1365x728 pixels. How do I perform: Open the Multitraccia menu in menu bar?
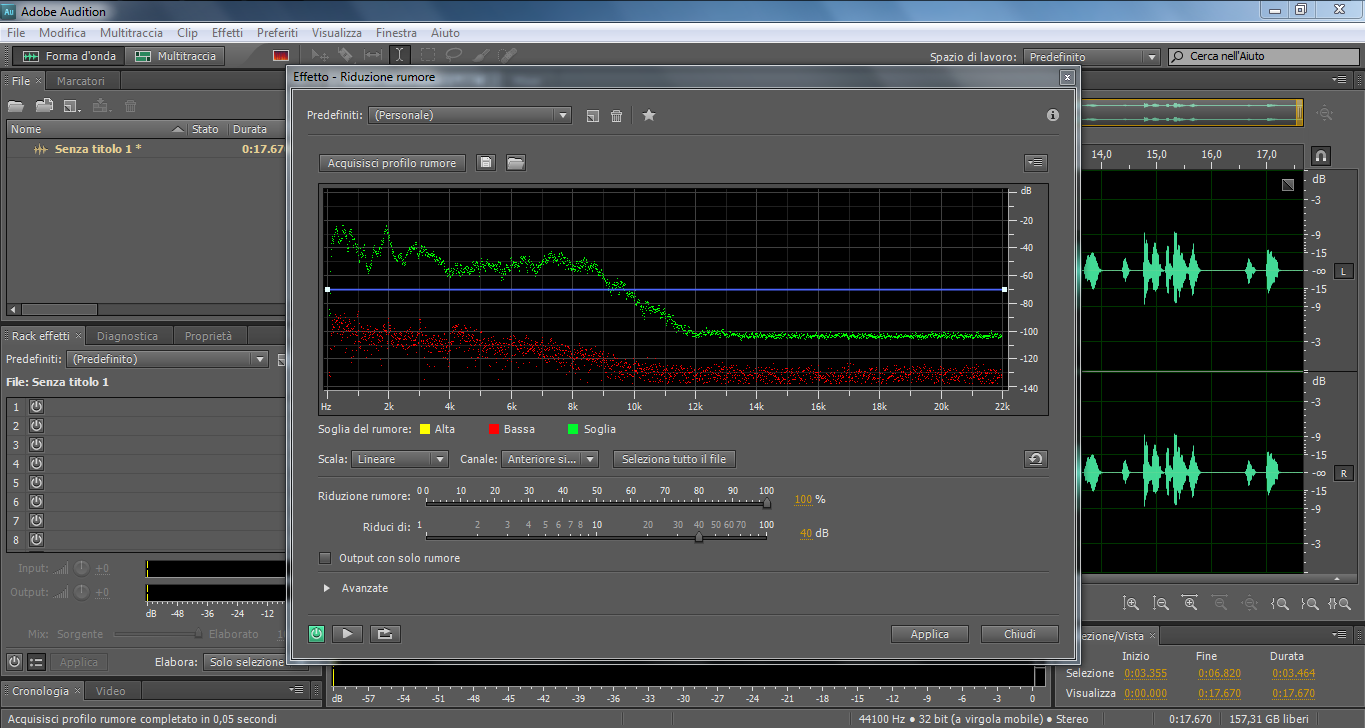click(131, 33)
